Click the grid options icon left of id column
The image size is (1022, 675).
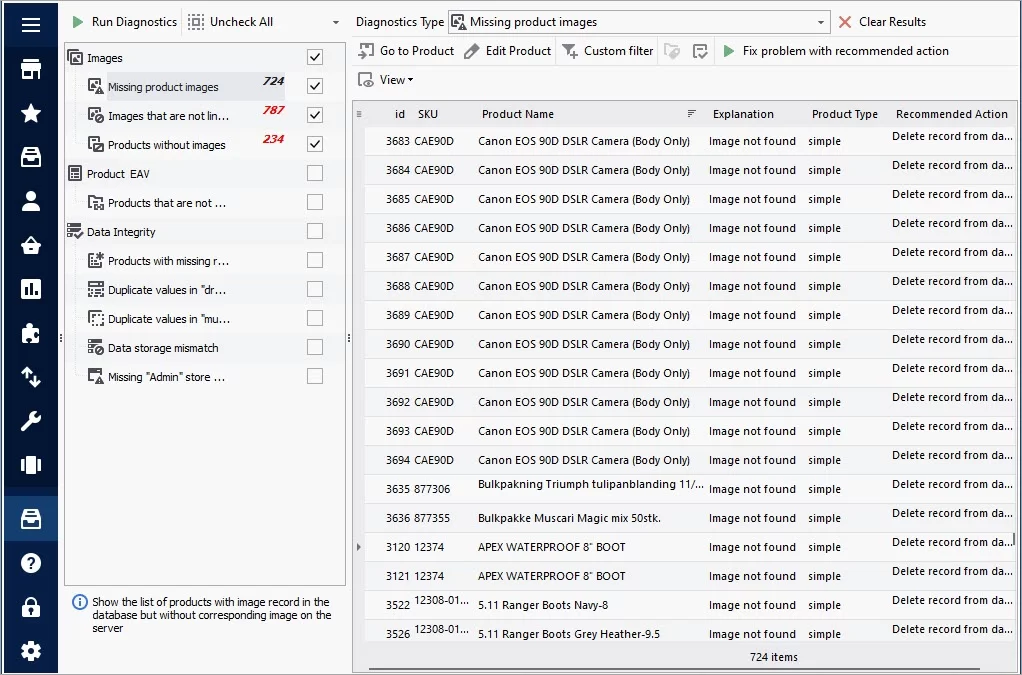tap(358, 114)
